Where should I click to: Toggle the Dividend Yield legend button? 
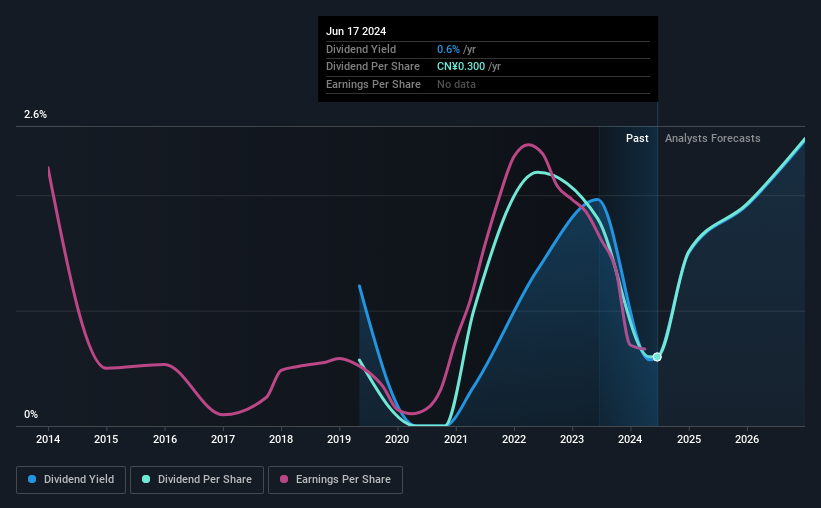pyautogui.click(x=71, y=480)
